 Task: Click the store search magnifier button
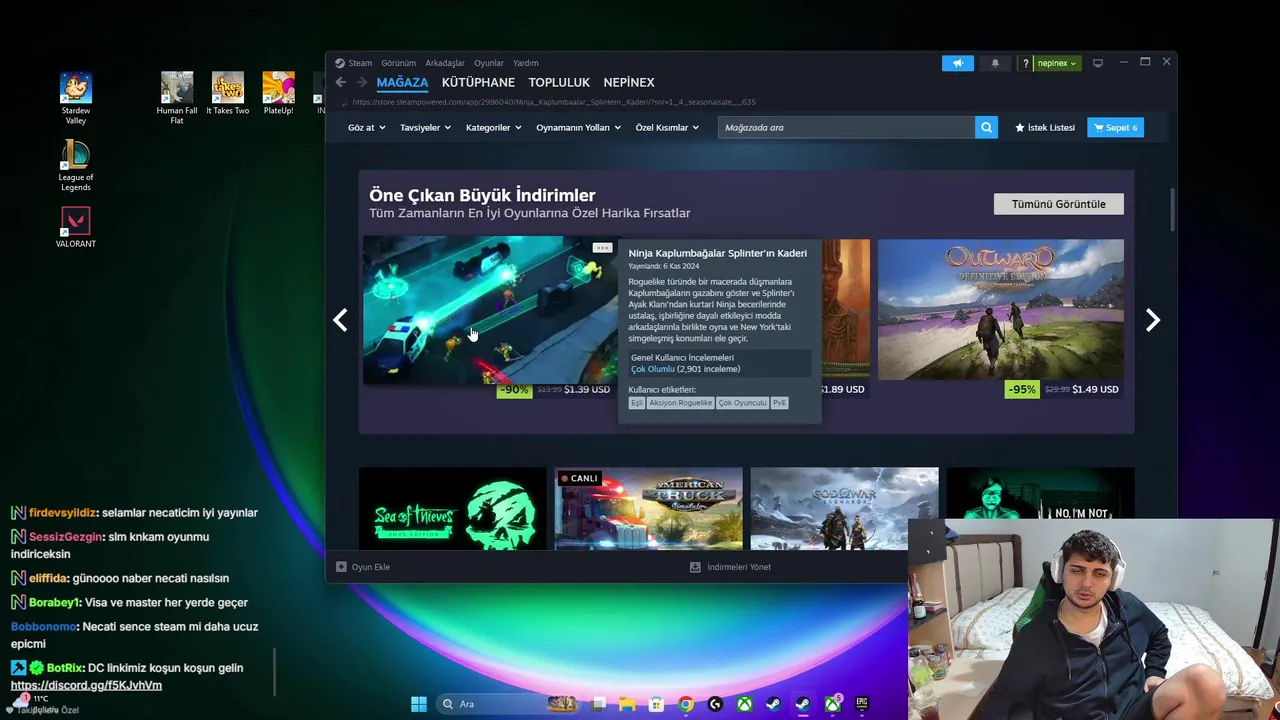(x=986, y=127)
